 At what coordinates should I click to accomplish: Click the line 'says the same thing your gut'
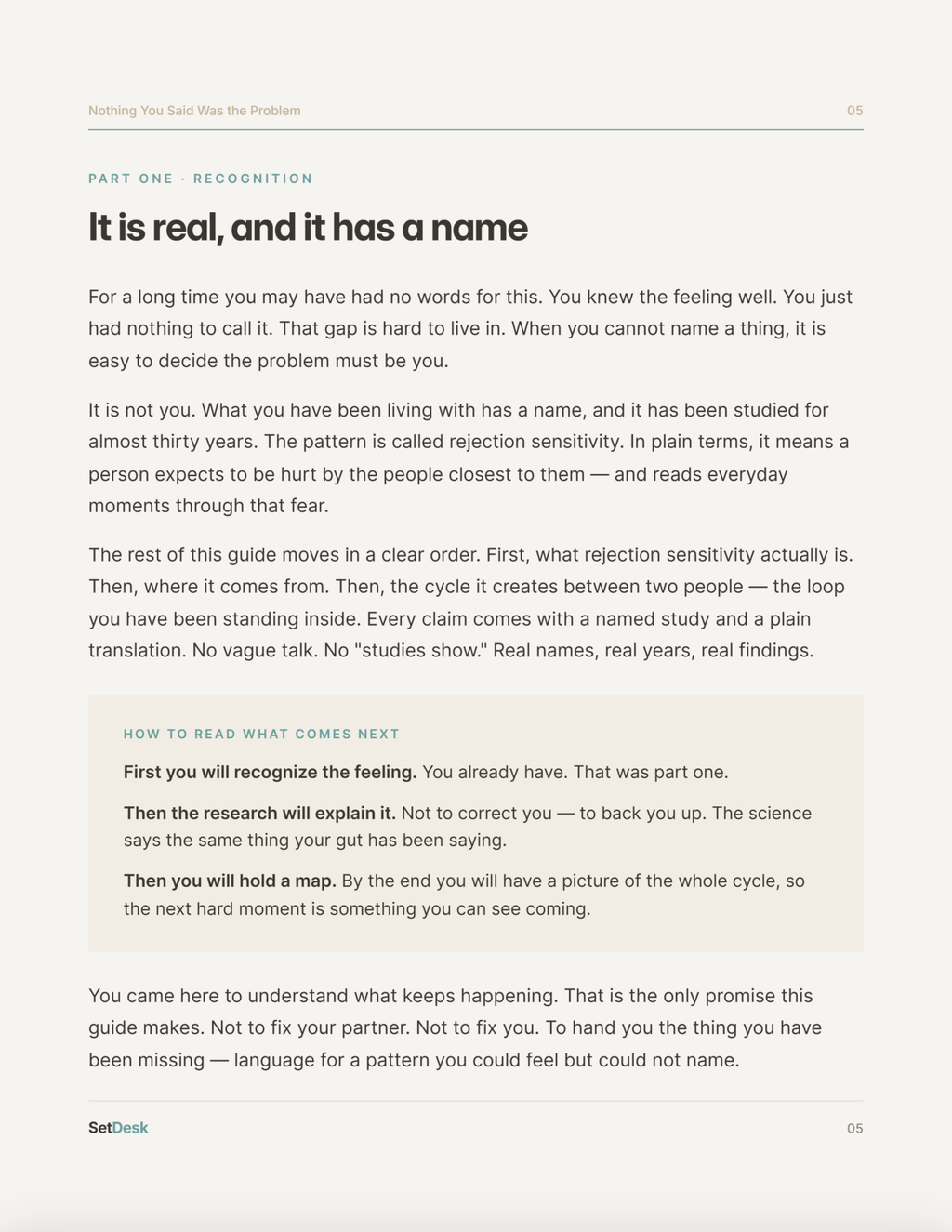[315, 841]
